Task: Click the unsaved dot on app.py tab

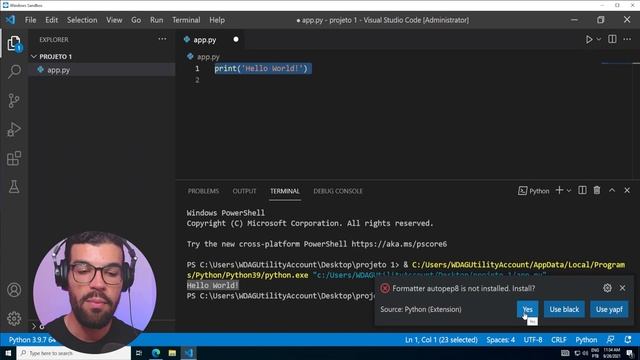Action: click(236, 40)
